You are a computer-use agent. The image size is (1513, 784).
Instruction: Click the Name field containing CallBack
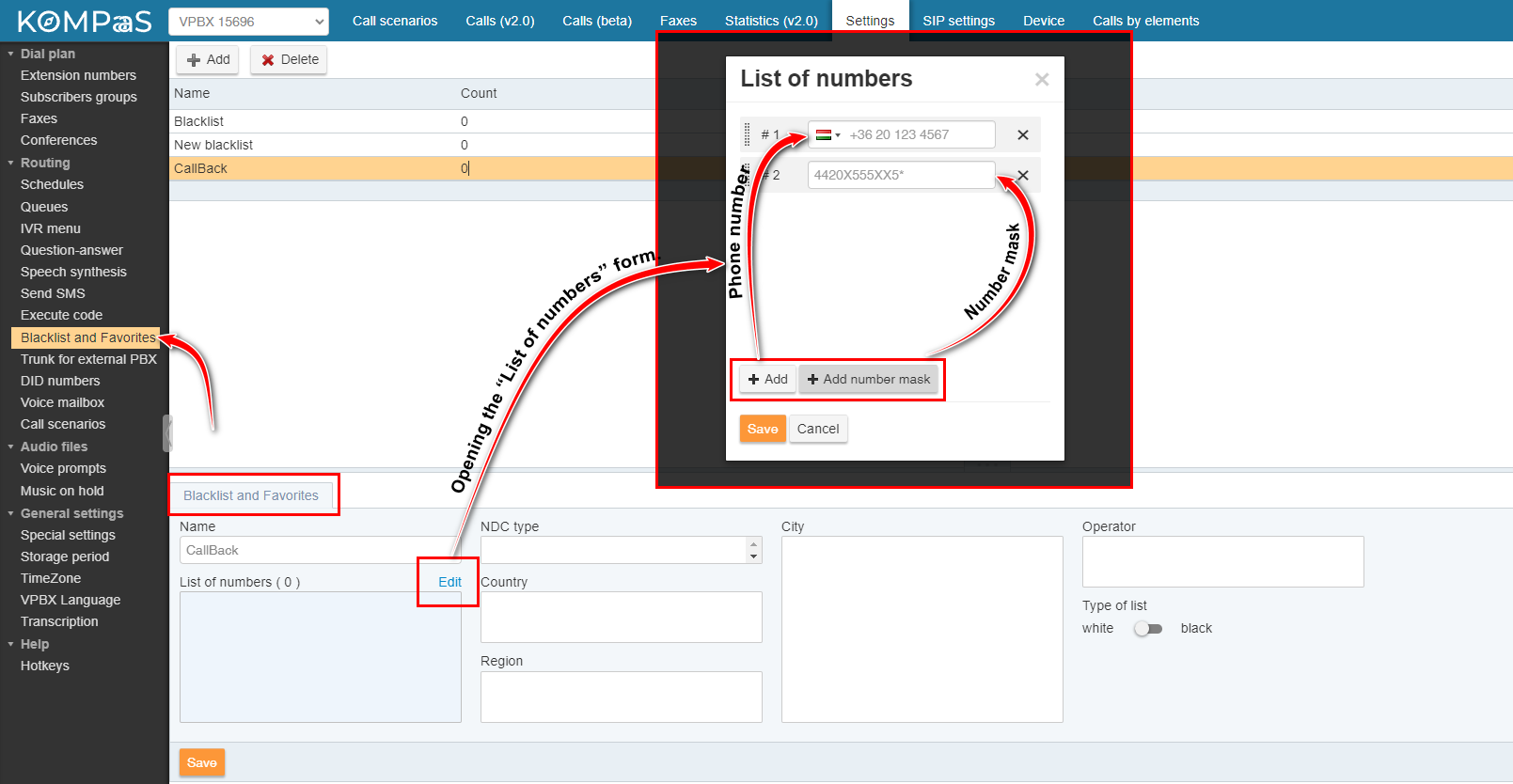click(x=320, y=550)
